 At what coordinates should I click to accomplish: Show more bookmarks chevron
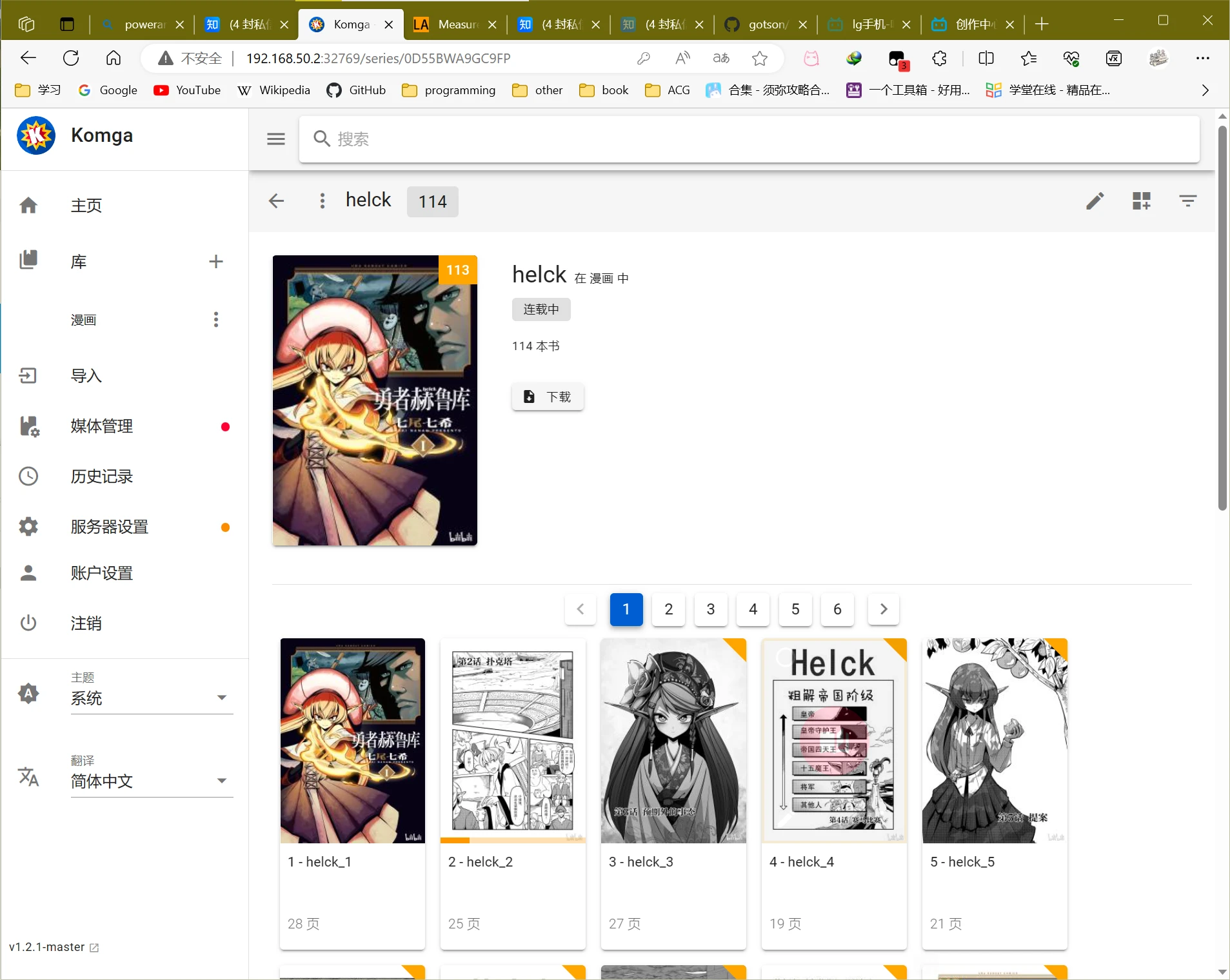pos(1205,90)
